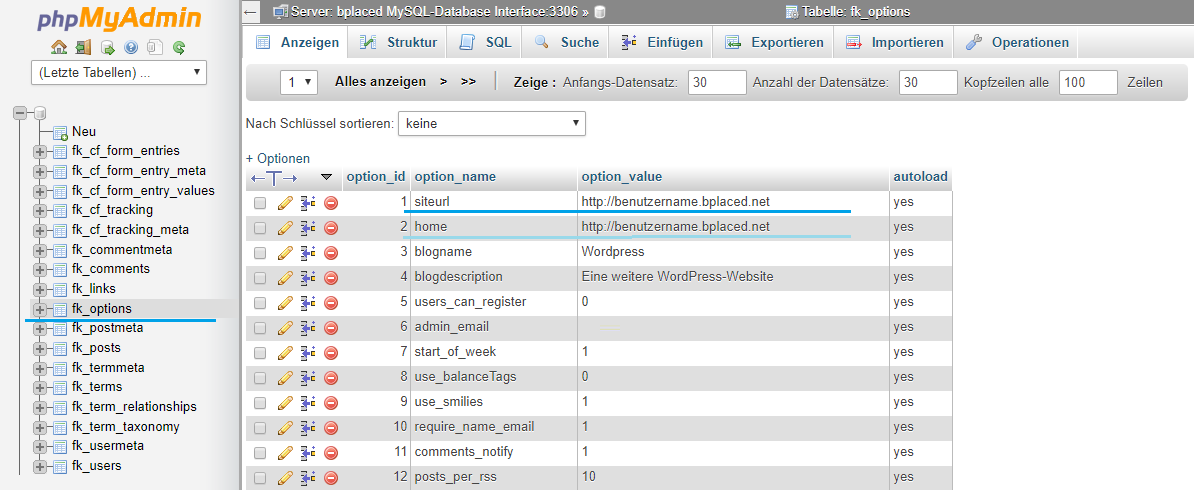Delete the blogname row using the red icon
This screenshot has height=490, width=1194.
(331, 252)
